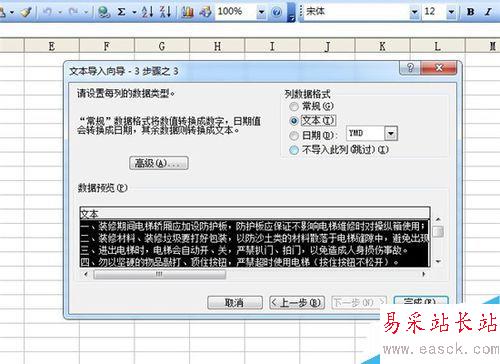Click the 文本 column header in data preview
The image size is (500, 364).
pos(255,214)
